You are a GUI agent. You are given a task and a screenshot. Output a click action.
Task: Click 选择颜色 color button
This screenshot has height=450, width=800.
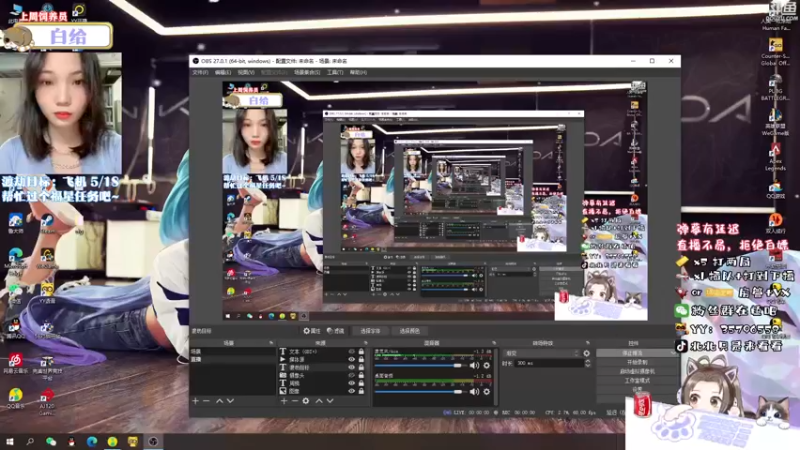click(x=409, y=331)
